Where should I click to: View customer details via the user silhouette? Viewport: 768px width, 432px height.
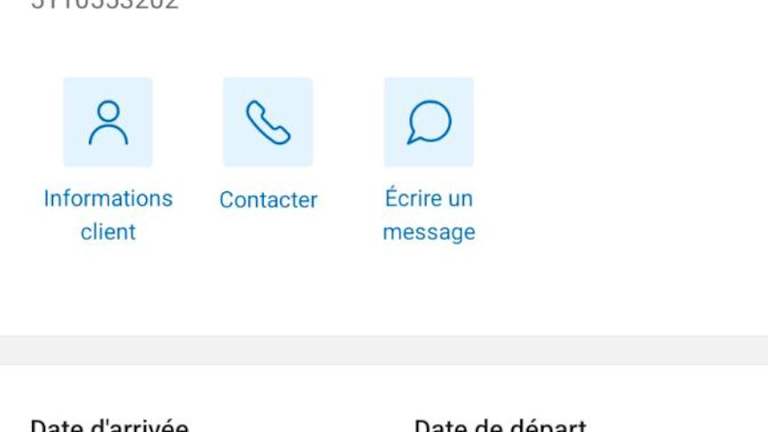click(108, 122)
